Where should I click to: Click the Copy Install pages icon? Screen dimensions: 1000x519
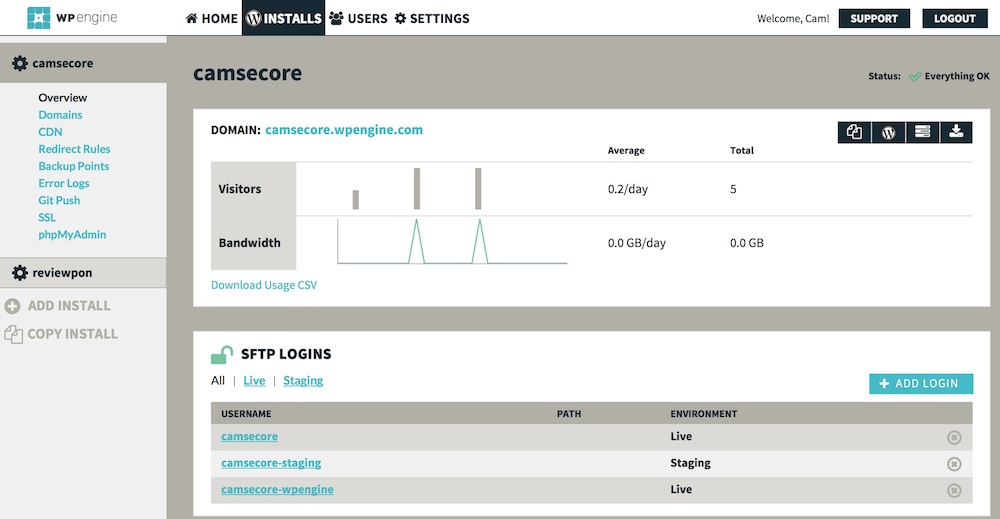tap(13, 334)
